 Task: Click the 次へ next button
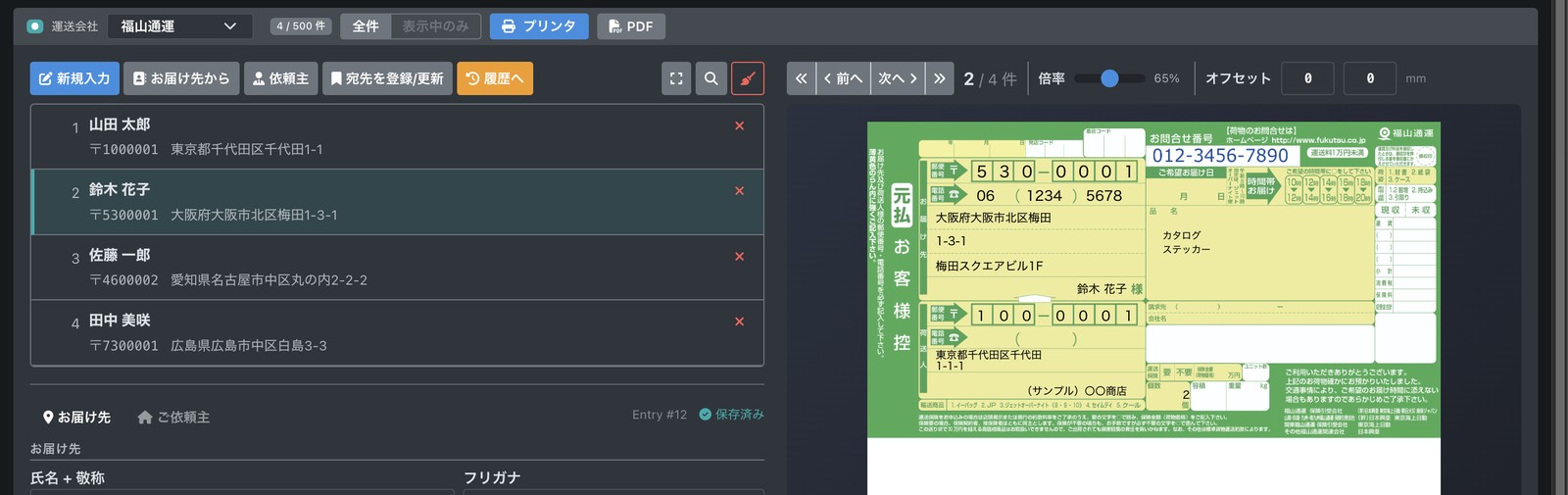pyautogui.click(x=898, y=78)
